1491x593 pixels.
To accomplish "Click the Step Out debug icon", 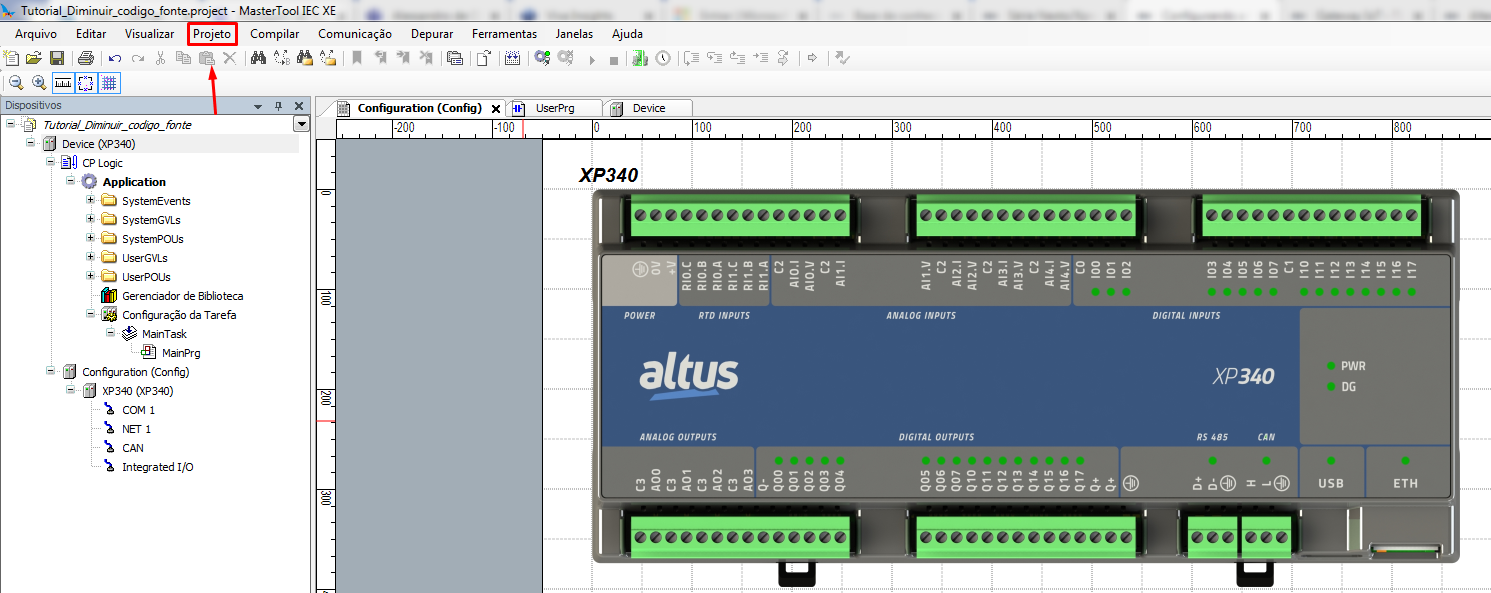I will tap(737, 58).
